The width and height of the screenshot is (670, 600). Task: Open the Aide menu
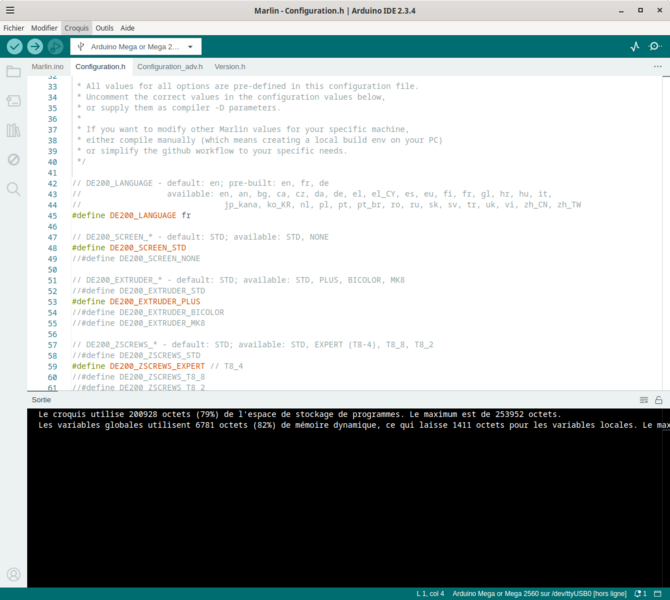point(127,28)
